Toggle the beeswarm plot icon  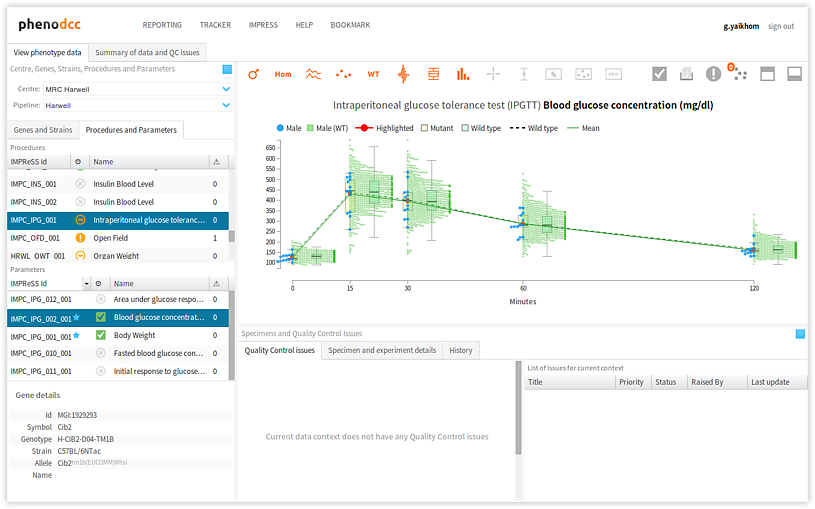point(404,74)
